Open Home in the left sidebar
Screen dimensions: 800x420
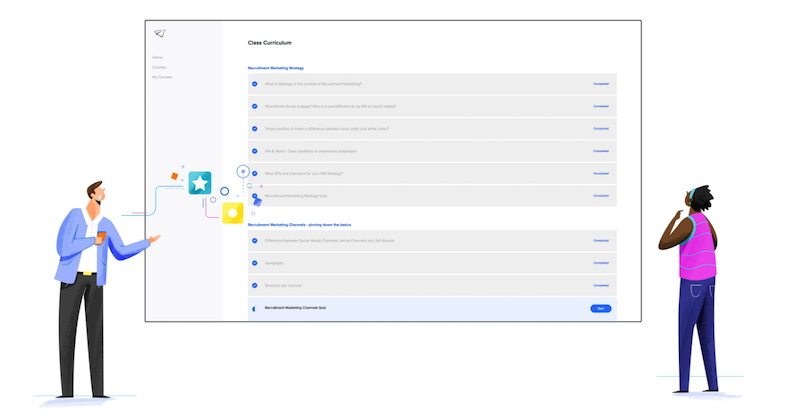157,58
